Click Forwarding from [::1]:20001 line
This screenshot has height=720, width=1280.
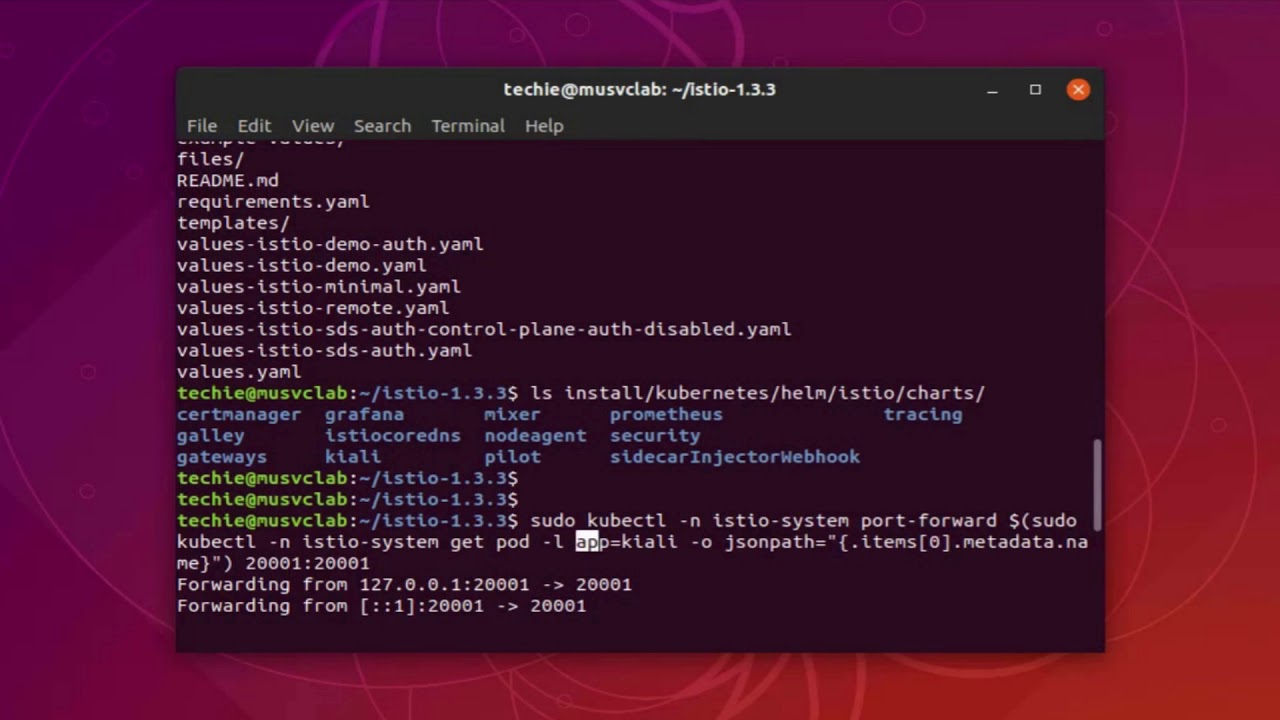pos(382,606)
